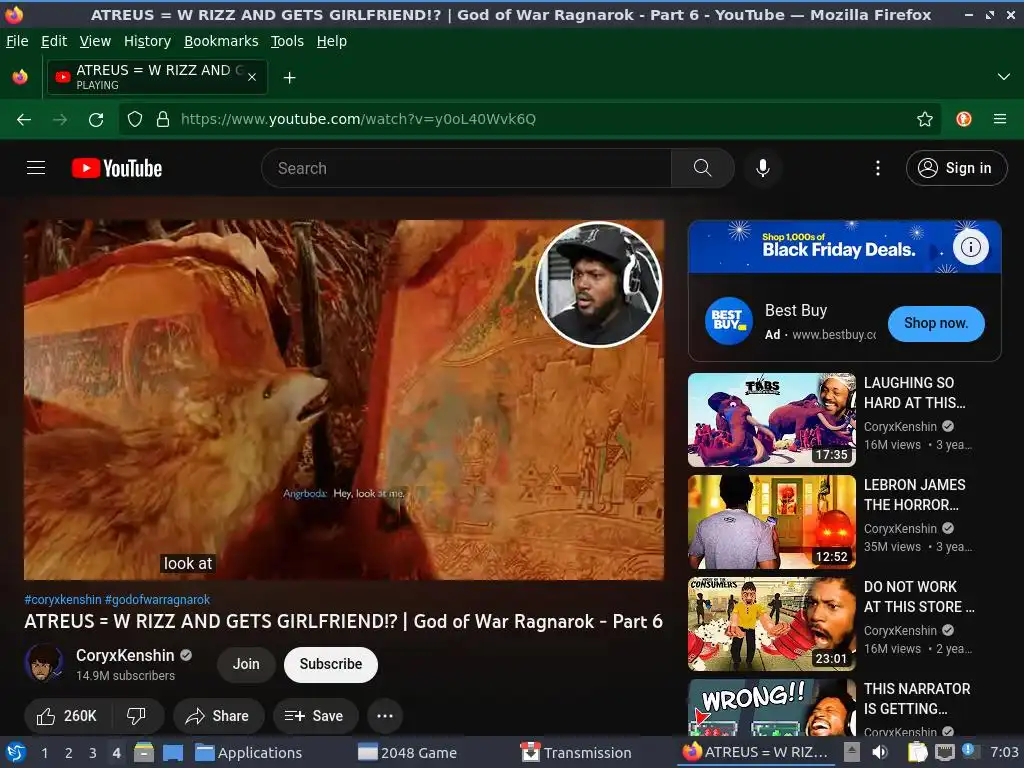1024x768 pixels.
Task: Open the History menu
Action: tap(148, 41)
